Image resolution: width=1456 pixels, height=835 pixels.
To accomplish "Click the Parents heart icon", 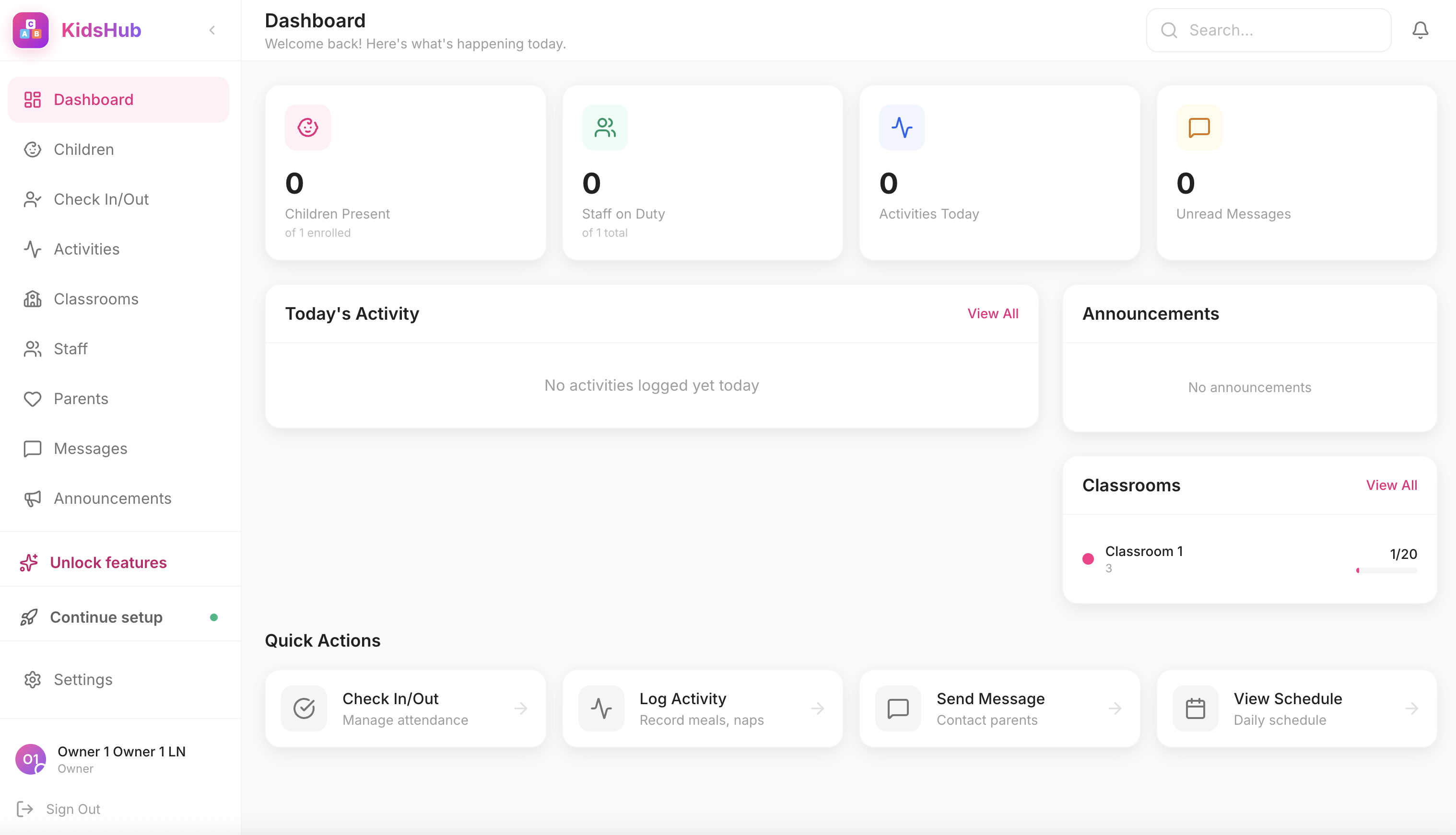I will pos(33,399).
